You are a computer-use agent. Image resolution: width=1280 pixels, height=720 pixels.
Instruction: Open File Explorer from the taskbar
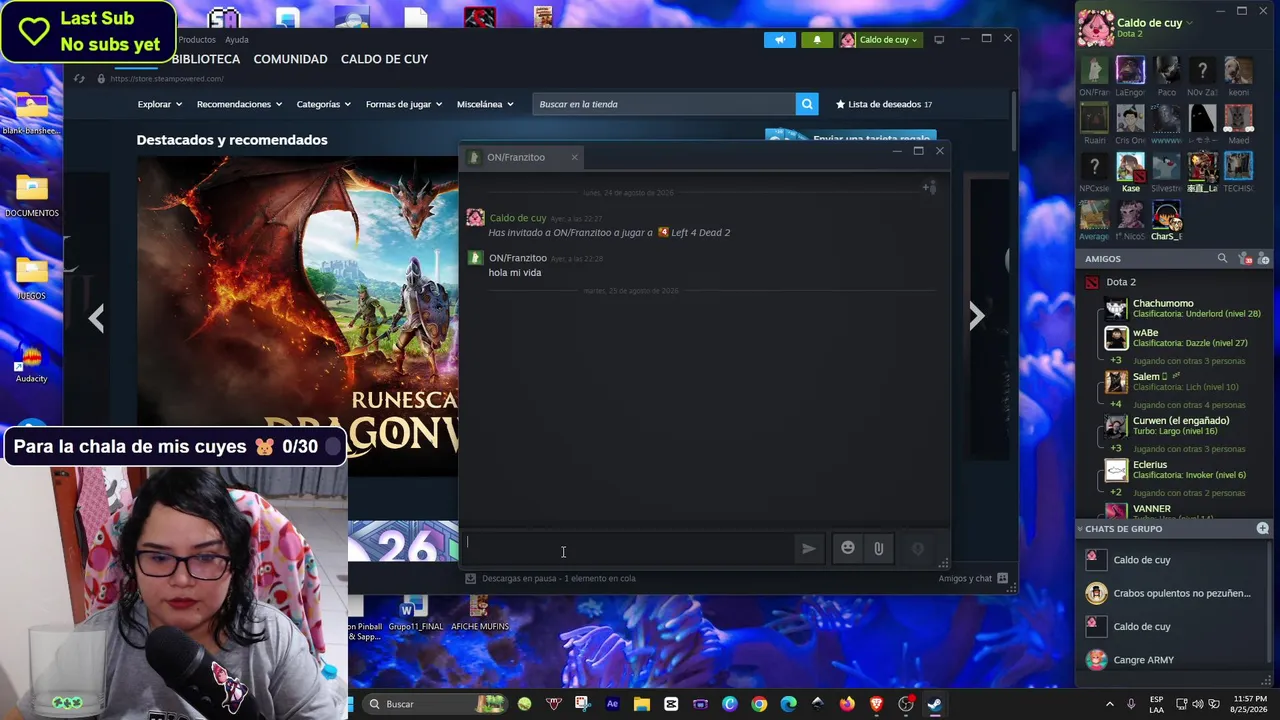point(642,704)
